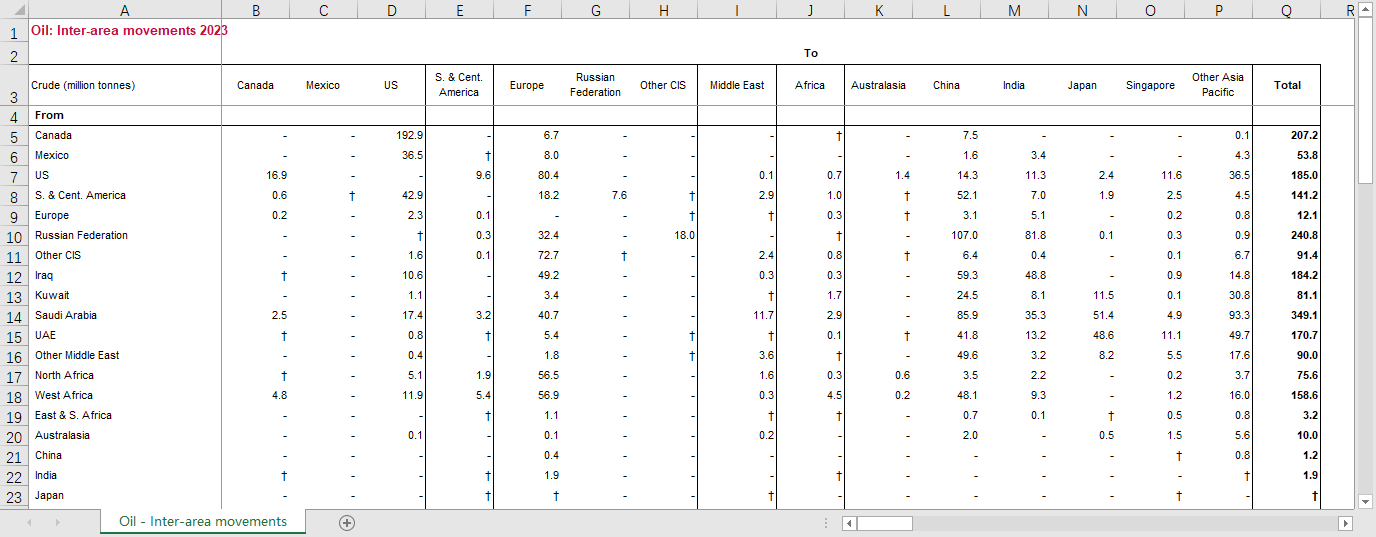Screen dimensions: 1376x537
Task: Open the Oil - Inter-area movements sheet tab
Action: click(x=203, y=521)
